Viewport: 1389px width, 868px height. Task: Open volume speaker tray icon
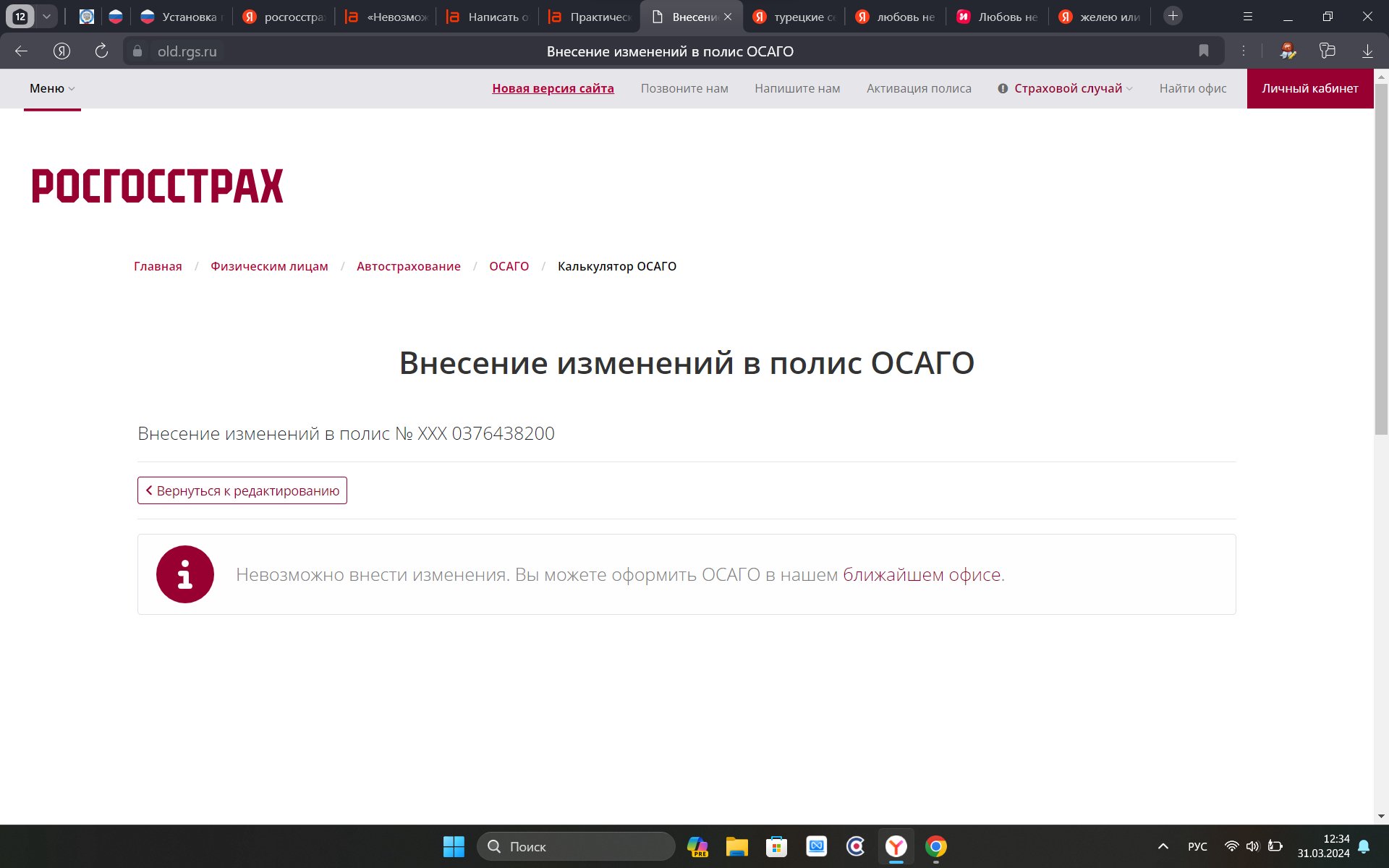(x=1252, y=846)
